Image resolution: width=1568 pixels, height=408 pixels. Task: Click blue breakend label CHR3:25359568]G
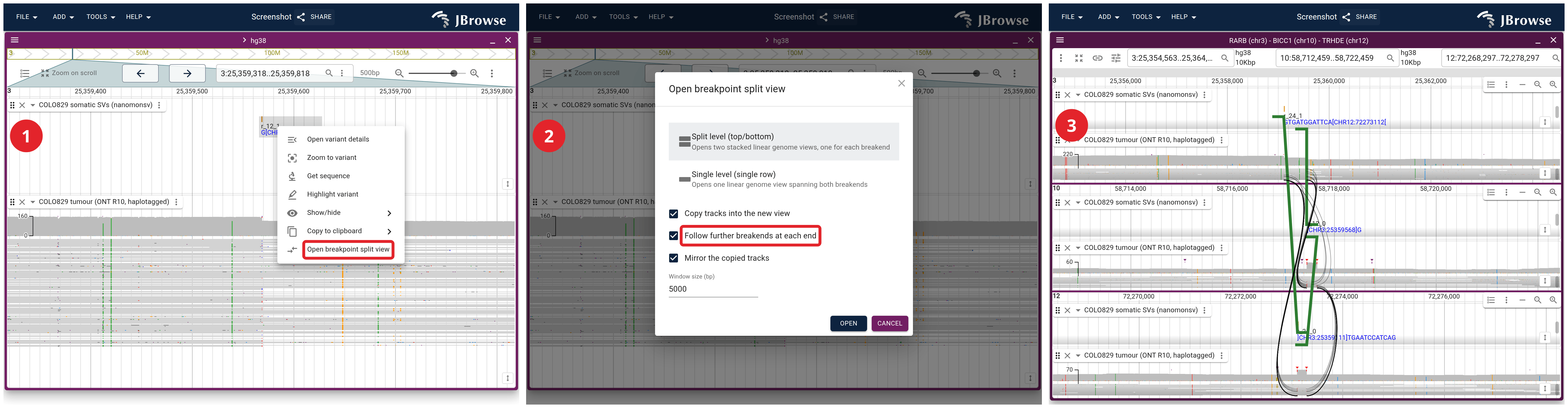point(1335,230)
